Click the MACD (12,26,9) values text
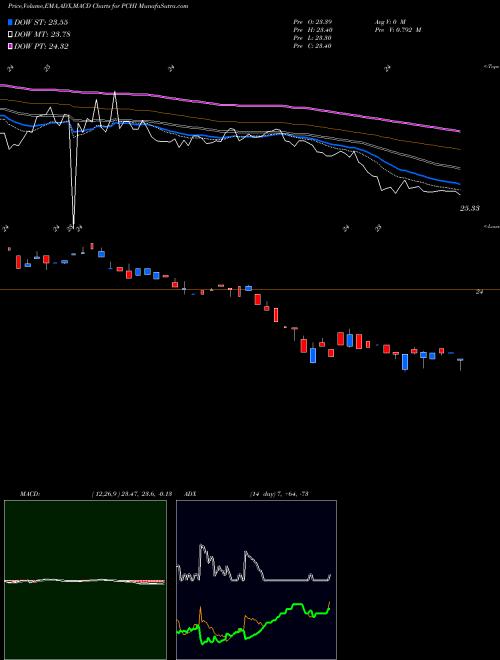Screen dimensions: 500x660 click(132, 494)
